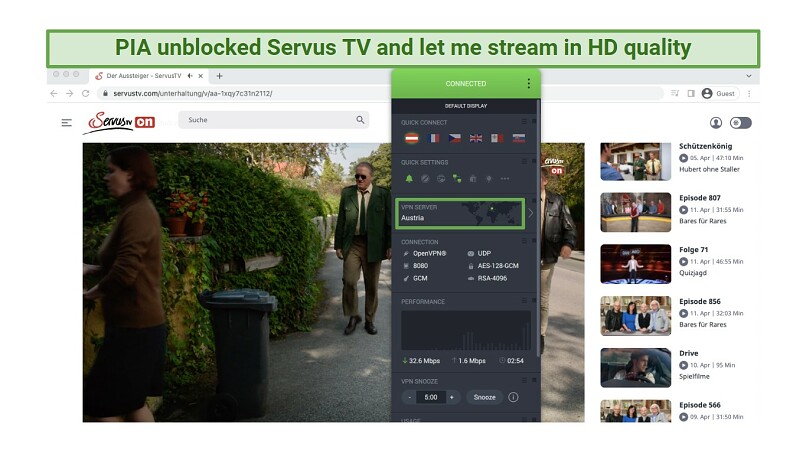Connect via the Czech Republic flag
The width and height of the screenshot is (806, 453).
pyautogui.click(x=454, y=138)
